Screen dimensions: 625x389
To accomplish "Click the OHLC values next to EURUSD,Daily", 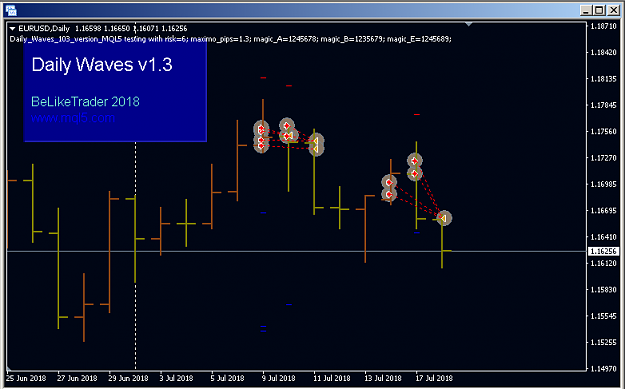I will point(131,29).
